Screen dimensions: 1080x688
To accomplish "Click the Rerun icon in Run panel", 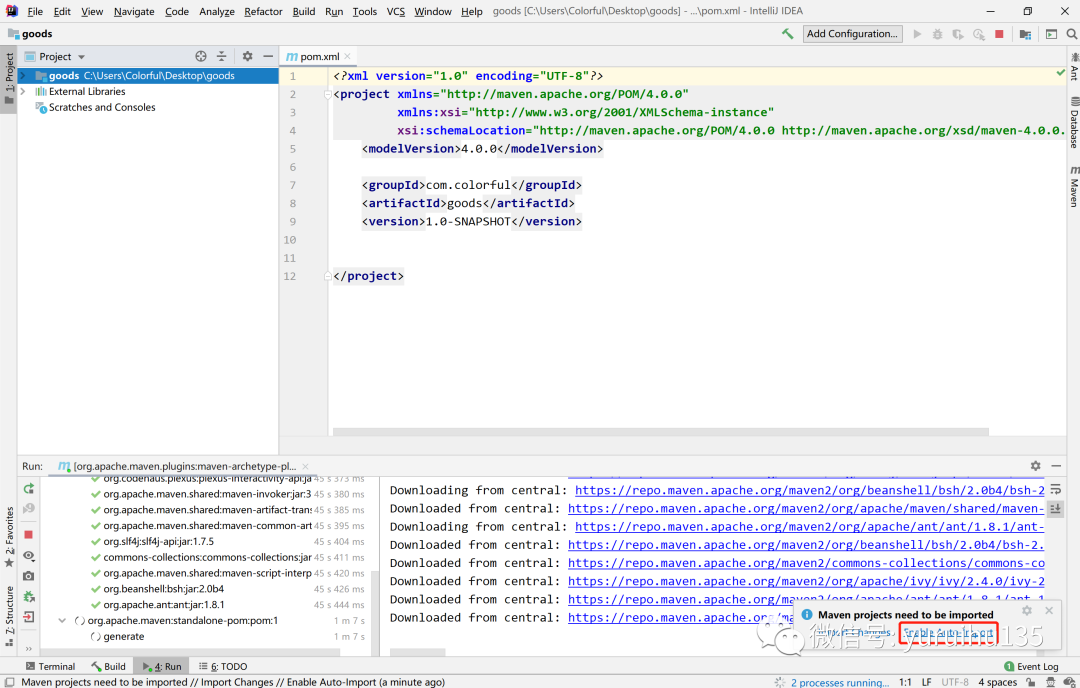I will pyautogui.click(x=28, y=488).
